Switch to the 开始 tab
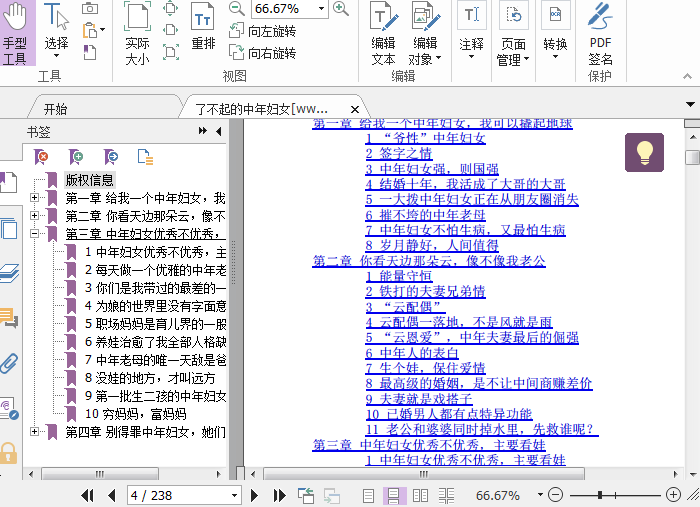 pos(56,109)
